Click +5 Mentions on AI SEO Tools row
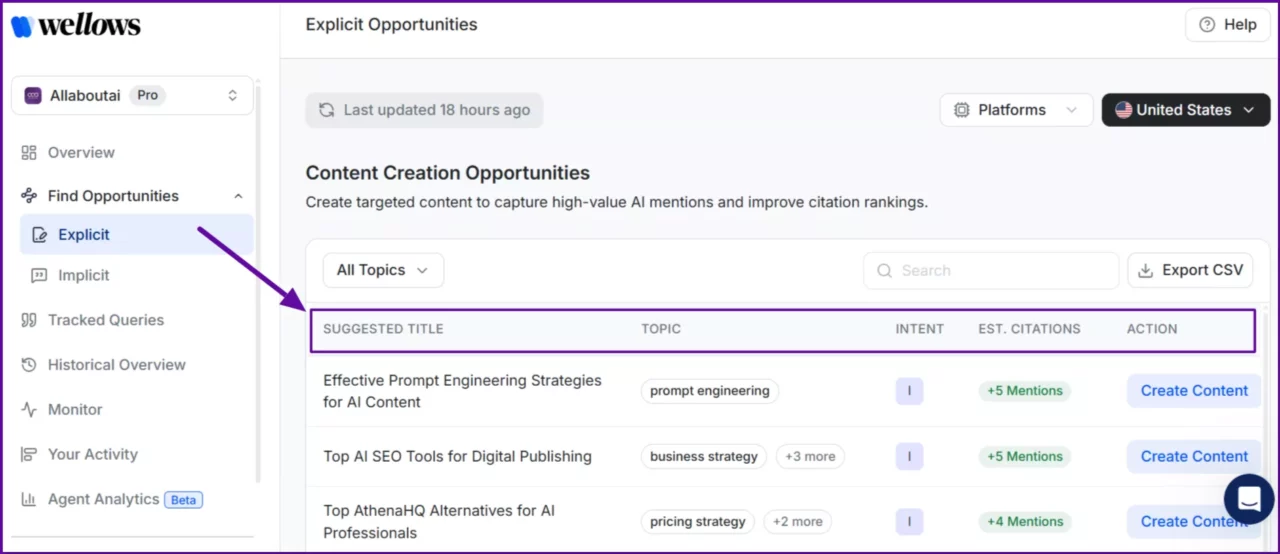Image resolution: width=1280 pixels, height=554 pixels. pyautogui.click(x=1025, y=457)
